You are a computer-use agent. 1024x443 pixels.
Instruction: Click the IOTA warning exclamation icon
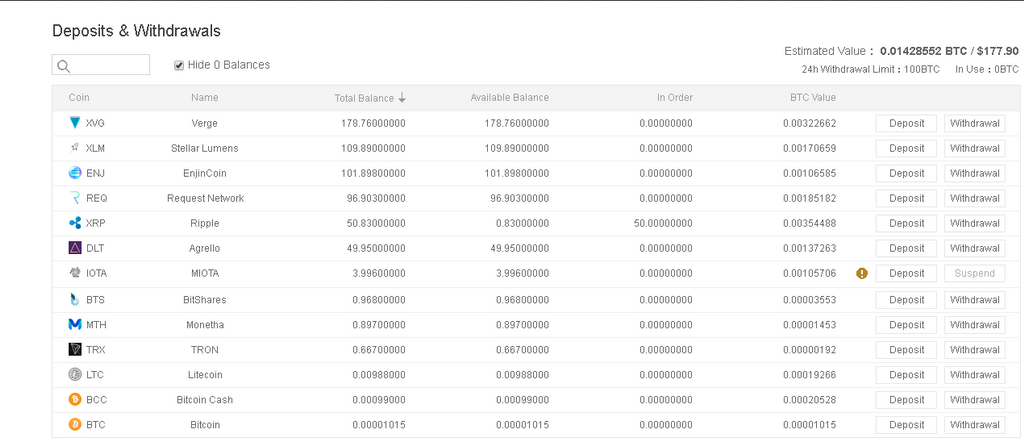[862, 274]
